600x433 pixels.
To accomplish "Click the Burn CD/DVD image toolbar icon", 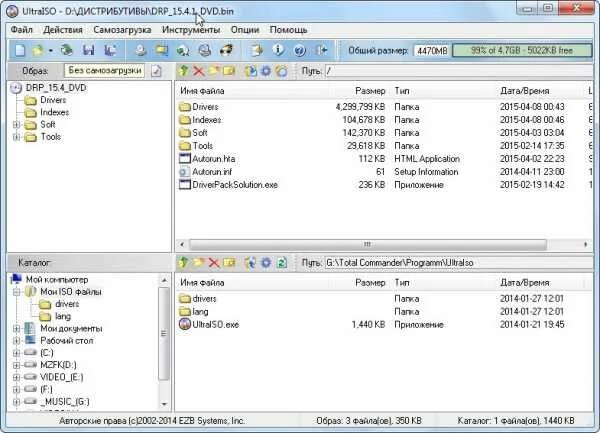I will point(227,50).
